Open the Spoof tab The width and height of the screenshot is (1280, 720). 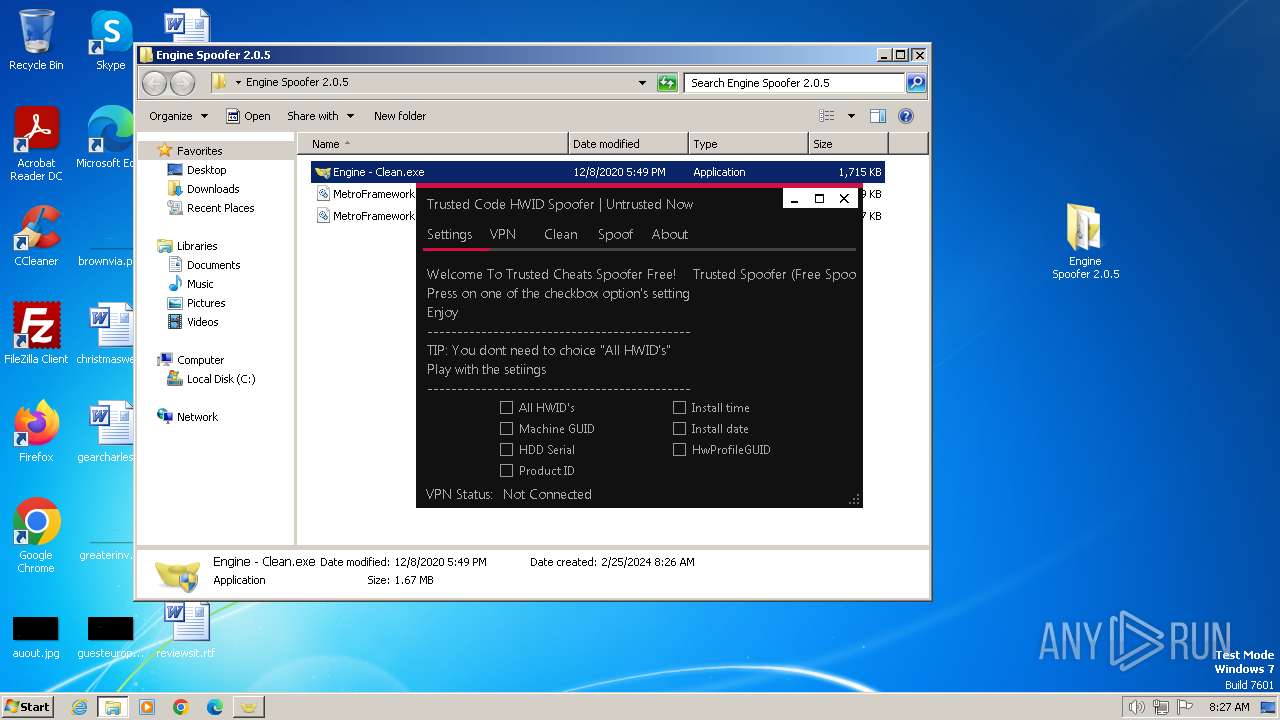(x=615, y=234)
